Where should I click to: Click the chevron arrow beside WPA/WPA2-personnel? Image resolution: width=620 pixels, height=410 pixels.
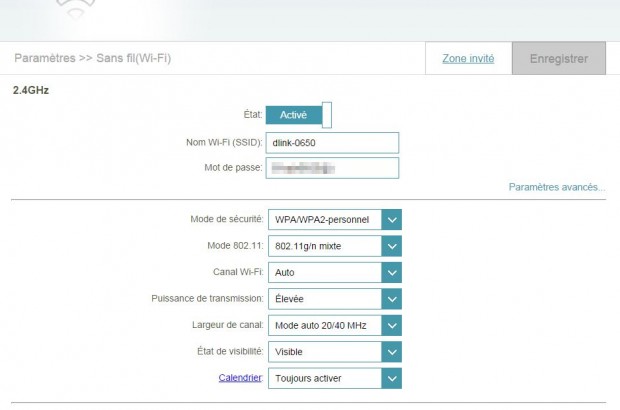pos(392,220)
